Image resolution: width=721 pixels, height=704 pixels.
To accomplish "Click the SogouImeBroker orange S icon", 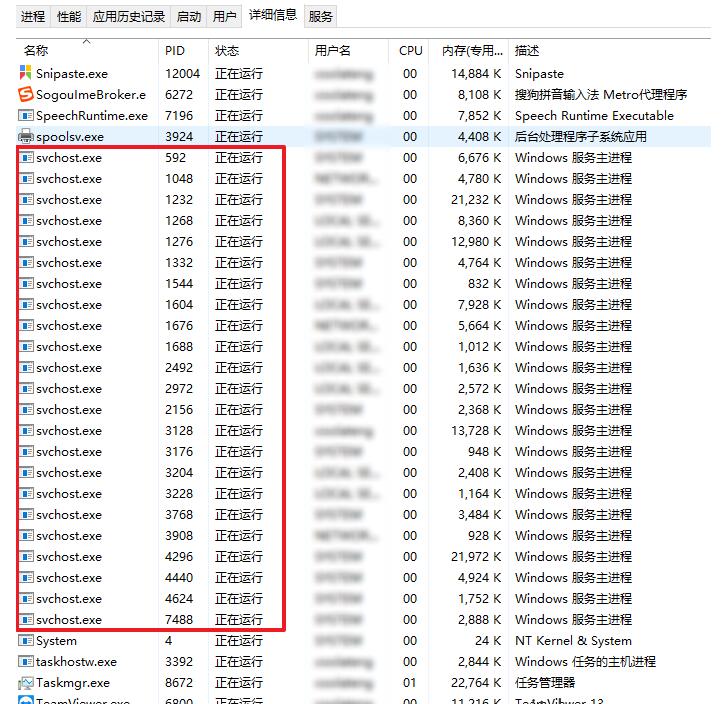I will pyautogui.click(x=26, y=94).
